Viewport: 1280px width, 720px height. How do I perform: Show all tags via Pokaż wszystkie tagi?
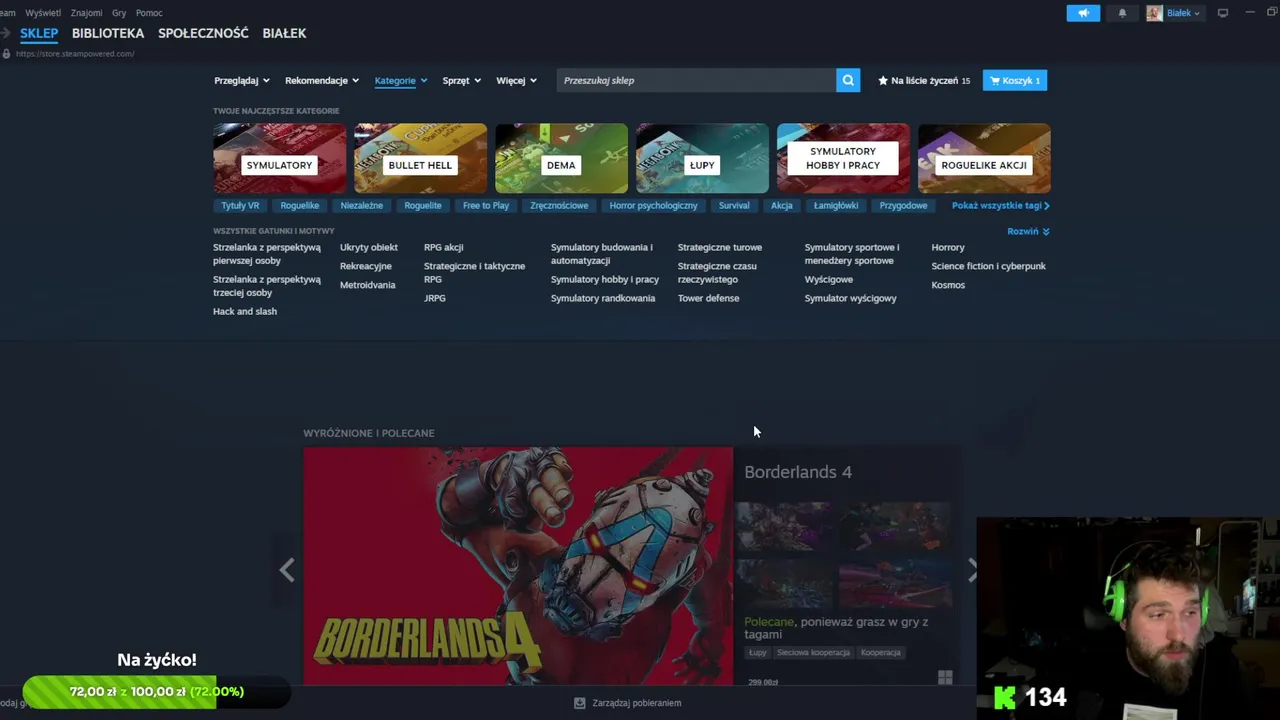(x=1000, y=205)
